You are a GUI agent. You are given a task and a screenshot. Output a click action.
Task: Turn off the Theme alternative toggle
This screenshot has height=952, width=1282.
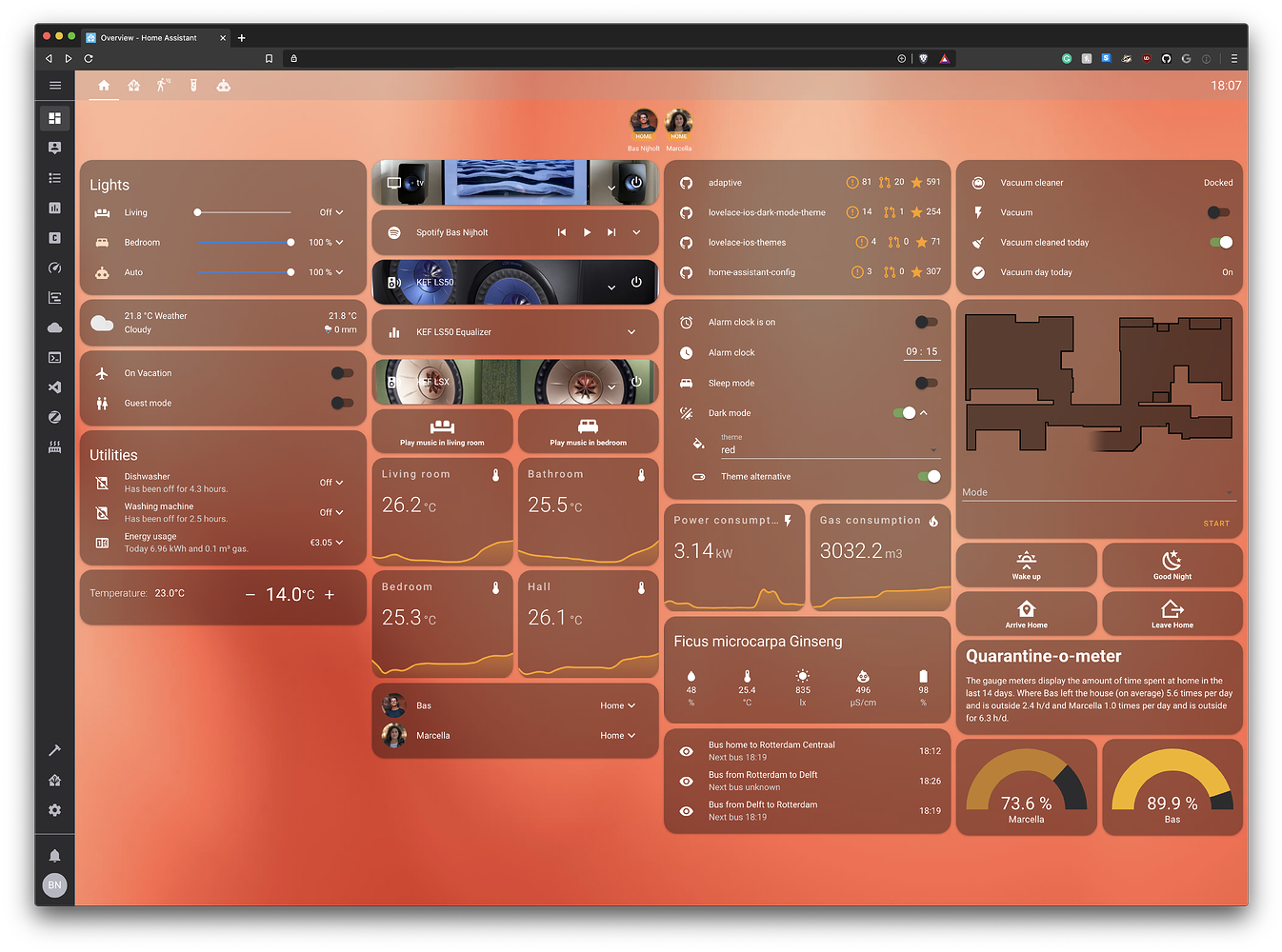(x=928, y=476)
